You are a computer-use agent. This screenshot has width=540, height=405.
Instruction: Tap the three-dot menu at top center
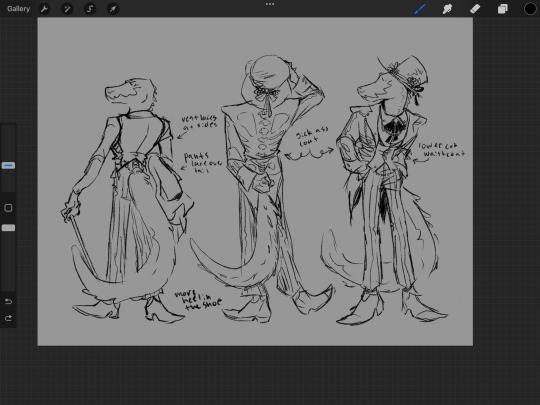point(270,4)
